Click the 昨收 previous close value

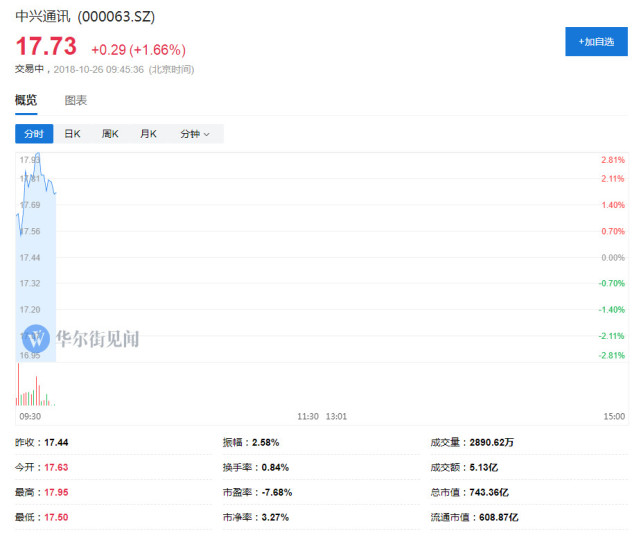56,442
